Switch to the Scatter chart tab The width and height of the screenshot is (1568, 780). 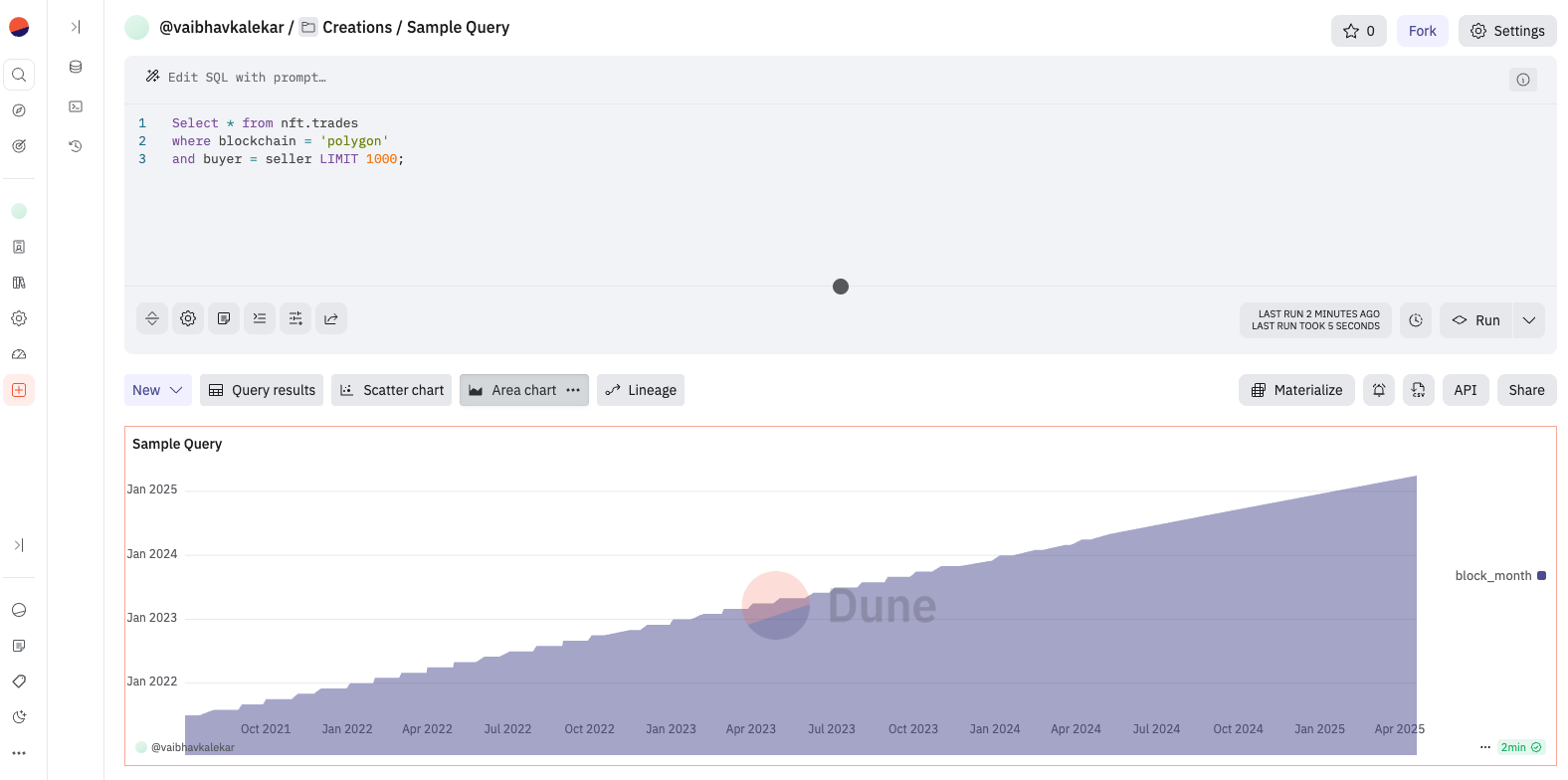point(391,390)
